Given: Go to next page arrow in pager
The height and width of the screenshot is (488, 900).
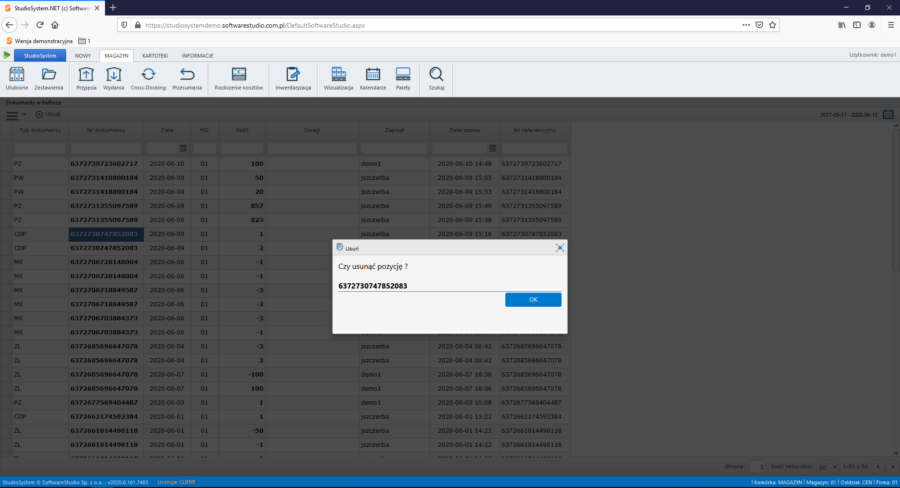Looking at the screenshot, I should pos(892,467).
